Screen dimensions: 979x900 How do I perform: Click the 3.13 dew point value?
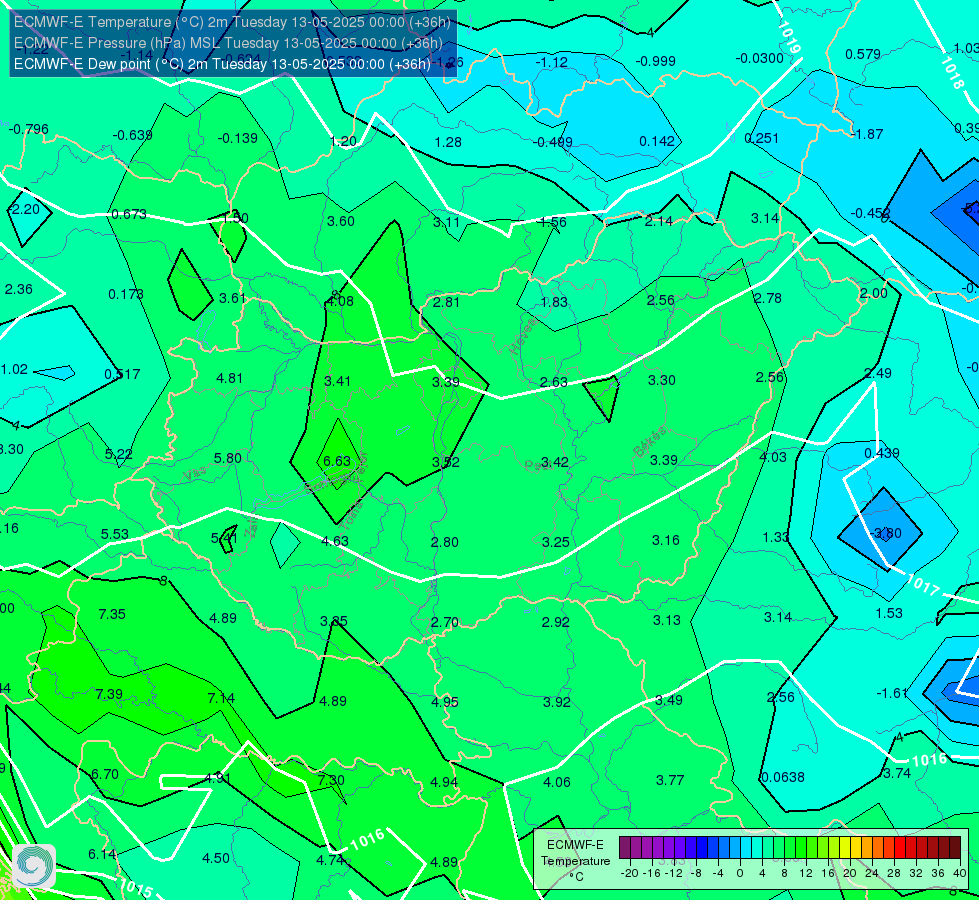667,620
